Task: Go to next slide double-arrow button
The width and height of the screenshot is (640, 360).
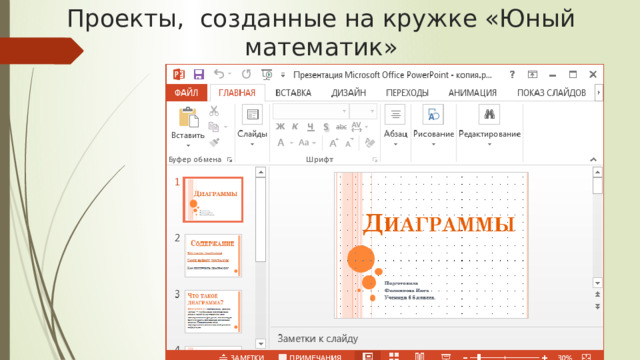Action: click(x=598, y=307)
